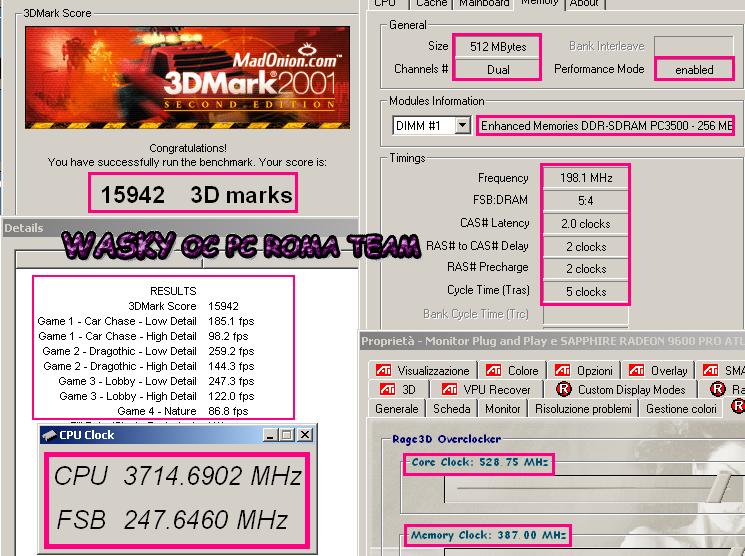Select the Generale tab
This screenshot has height=556, width=745.
tap(397, 409)
